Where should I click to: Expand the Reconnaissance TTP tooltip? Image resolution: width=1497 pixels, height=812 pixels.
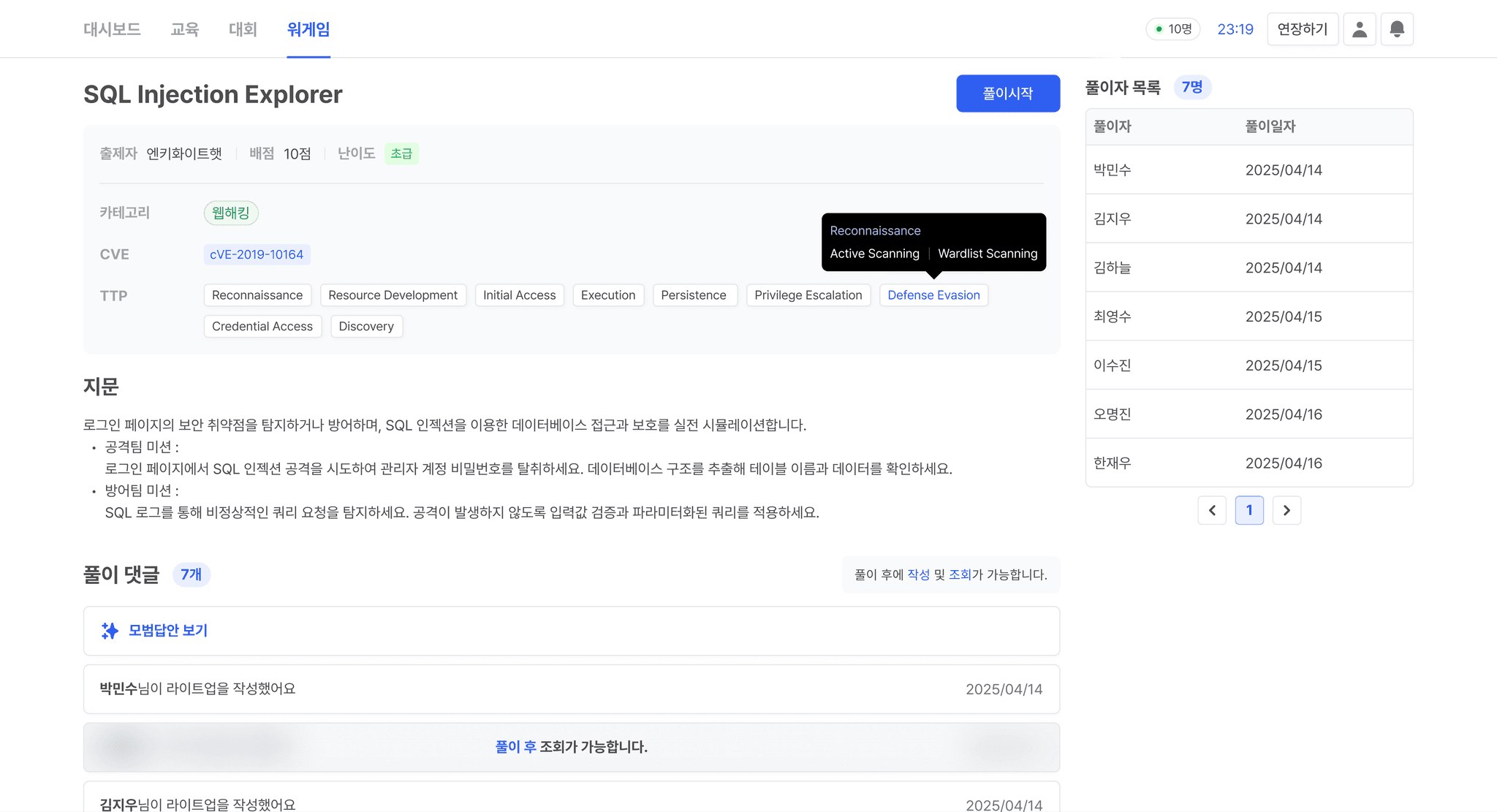click(x=256, y=294)
